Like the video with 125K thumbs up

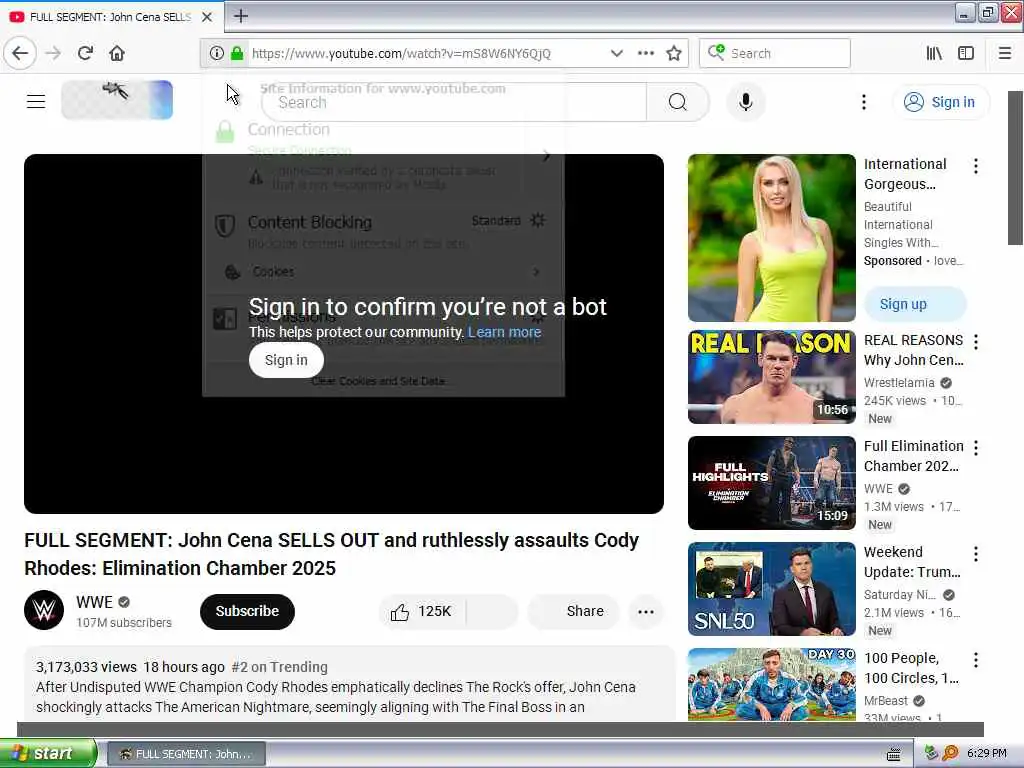click(x=421, y=611)
